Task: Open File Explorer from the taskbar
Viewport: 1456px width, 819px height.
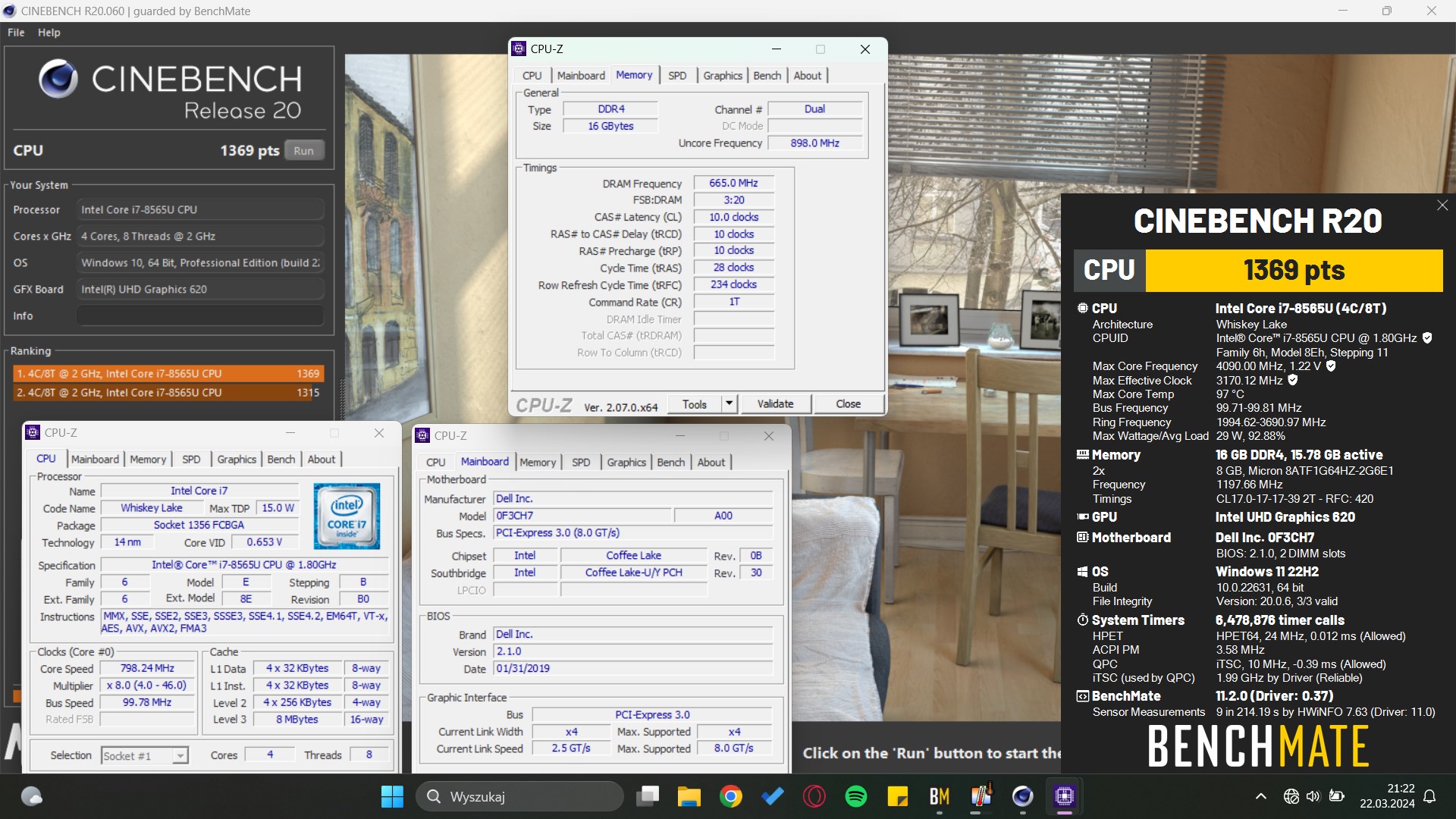Action: click(689, 796)
